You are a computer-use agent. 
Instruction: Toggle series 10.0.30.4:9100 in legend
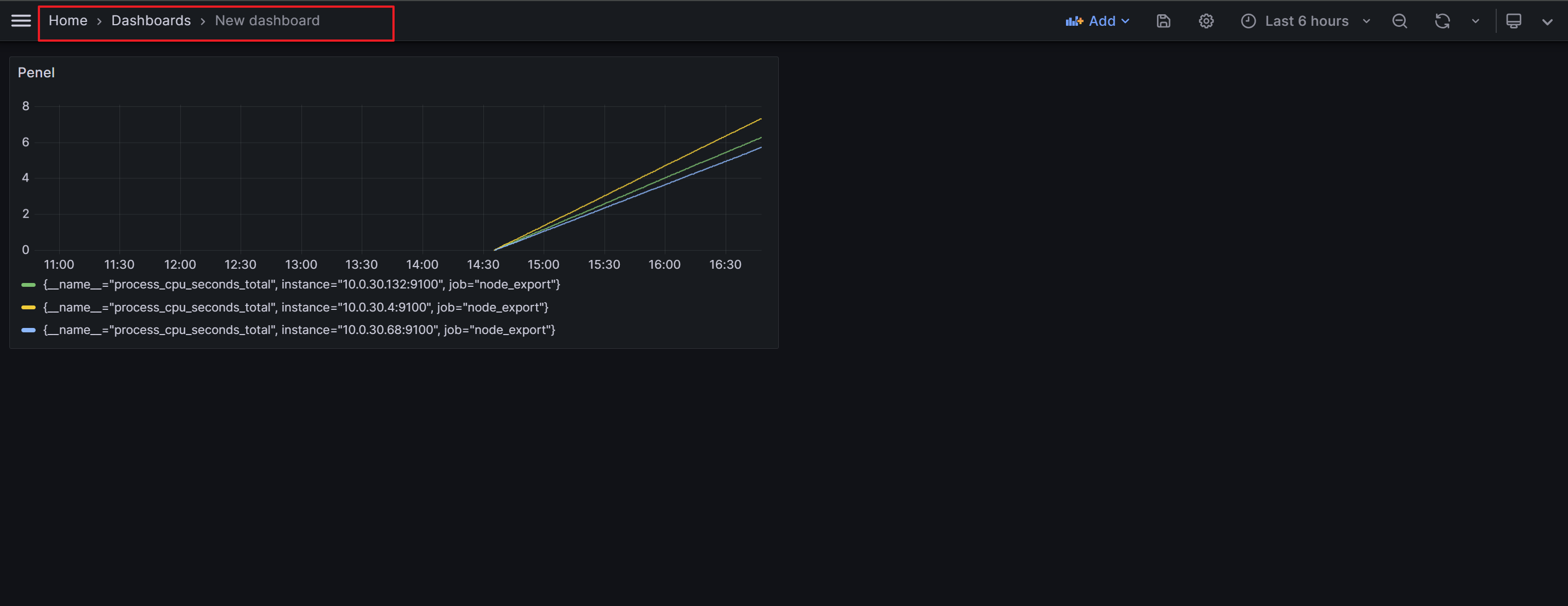[295, 308]
